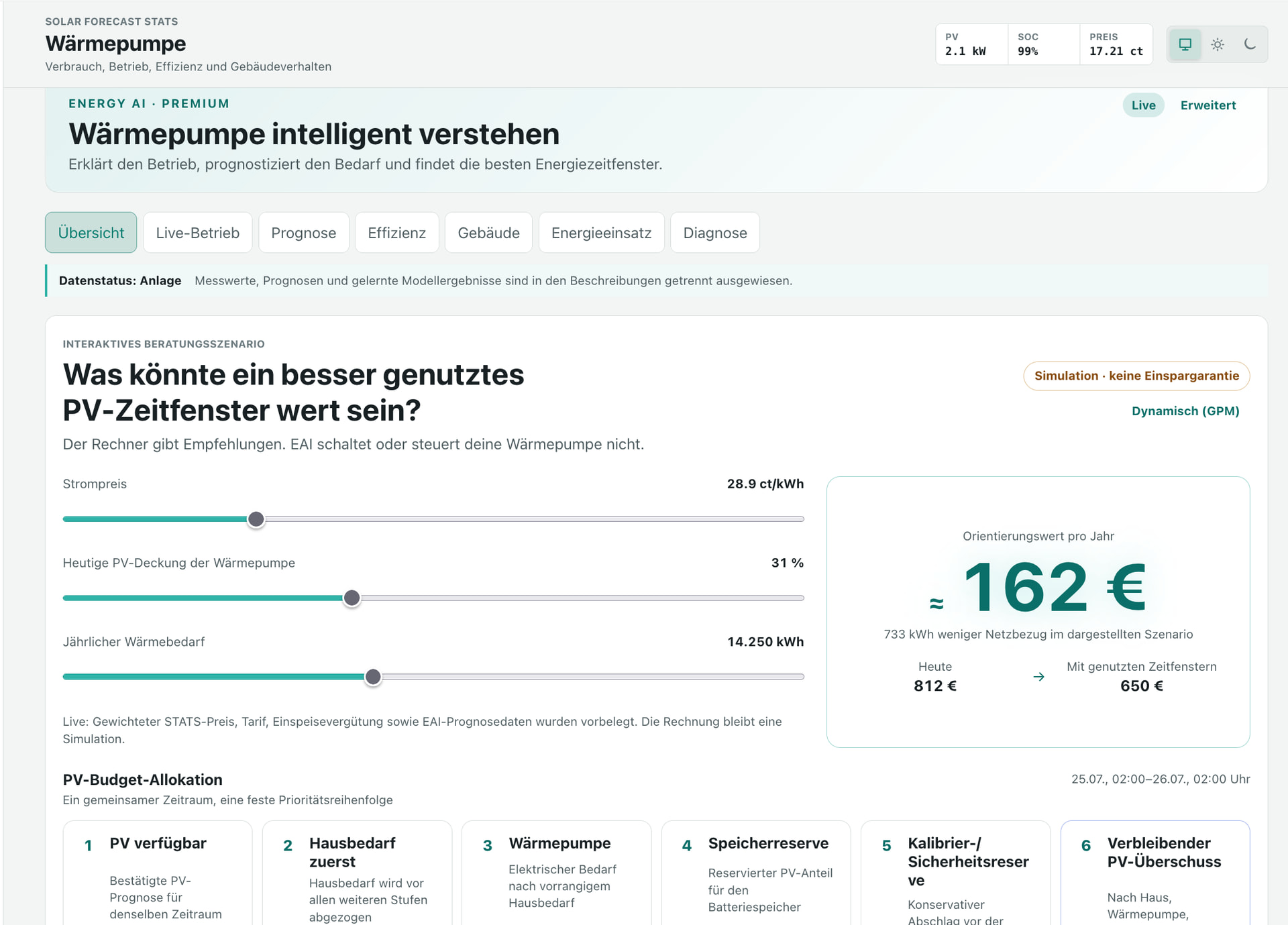
Task: Click the PV-Deckung slider handle
Action: 352,598
